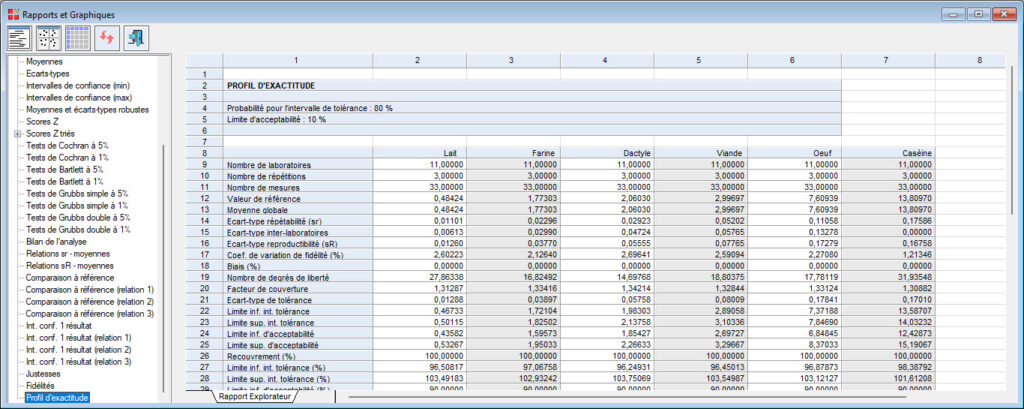Expand the Scores Z triés node

click(x=16, y=133)
